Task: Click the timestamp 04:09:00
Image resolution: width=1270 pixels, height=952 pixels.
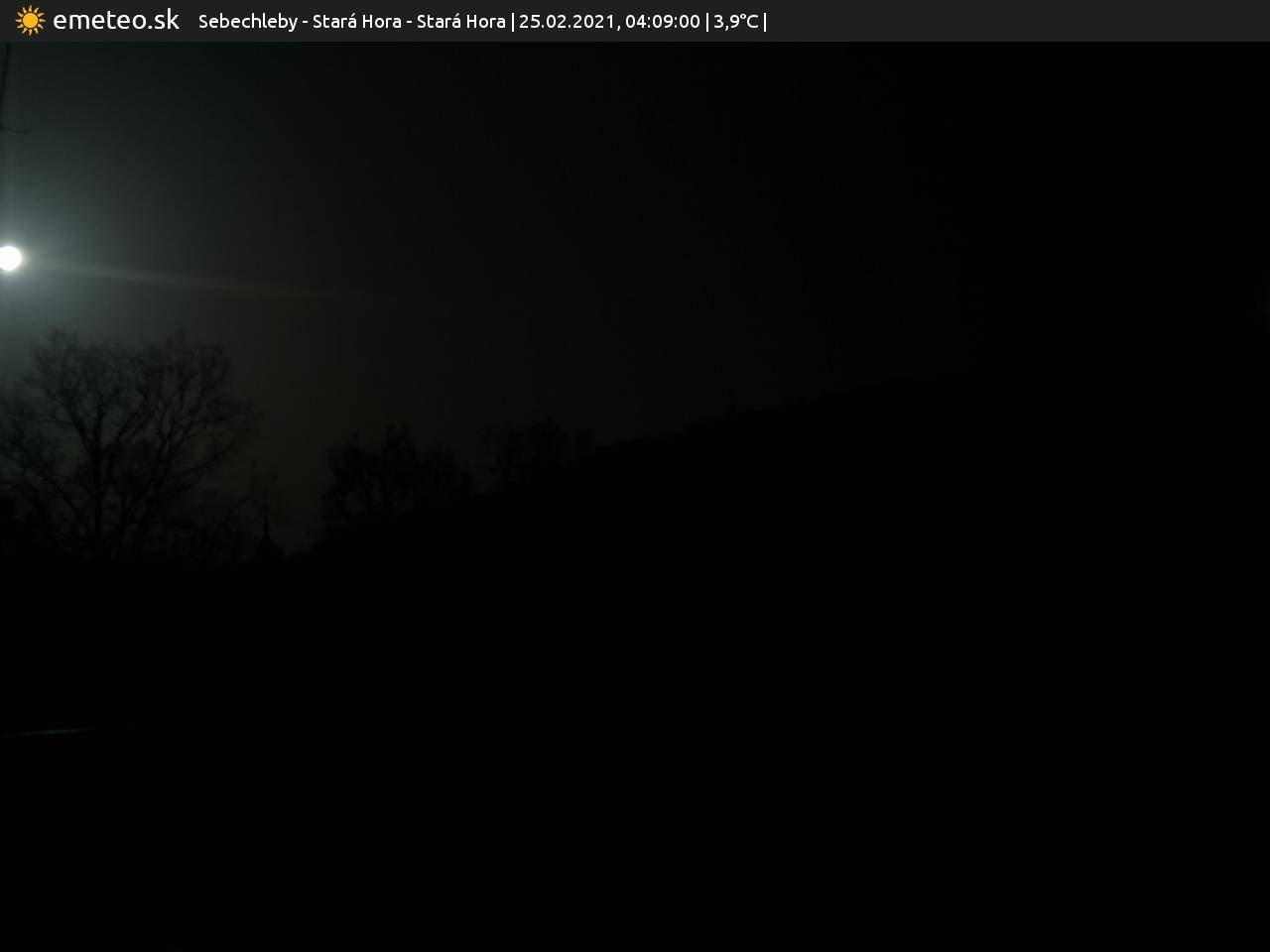Action: 662,22
